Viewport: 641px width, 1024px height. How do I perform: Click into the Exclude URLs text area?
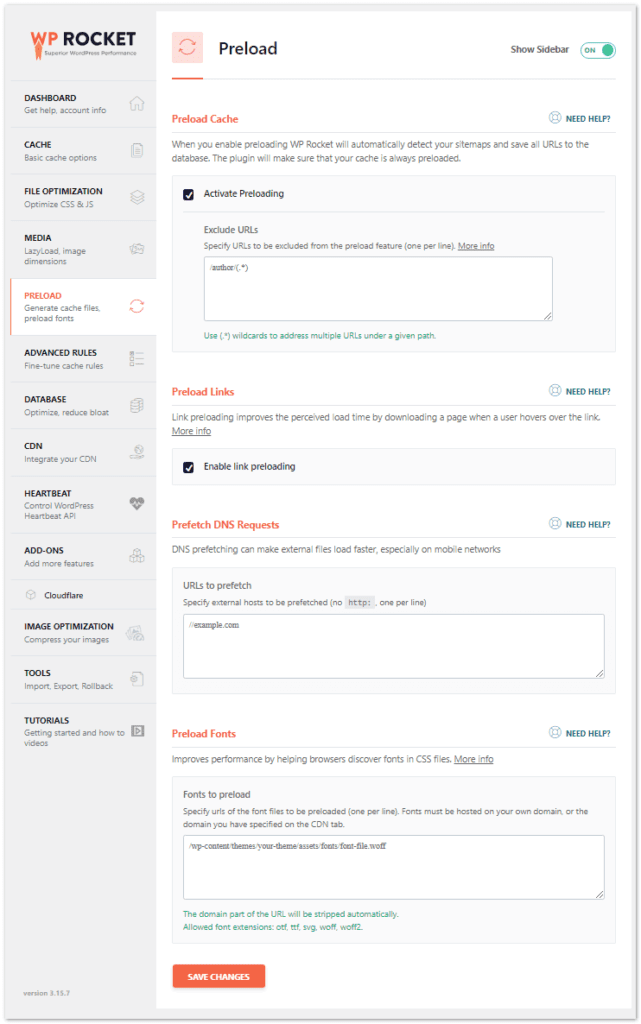click(378, 288)
